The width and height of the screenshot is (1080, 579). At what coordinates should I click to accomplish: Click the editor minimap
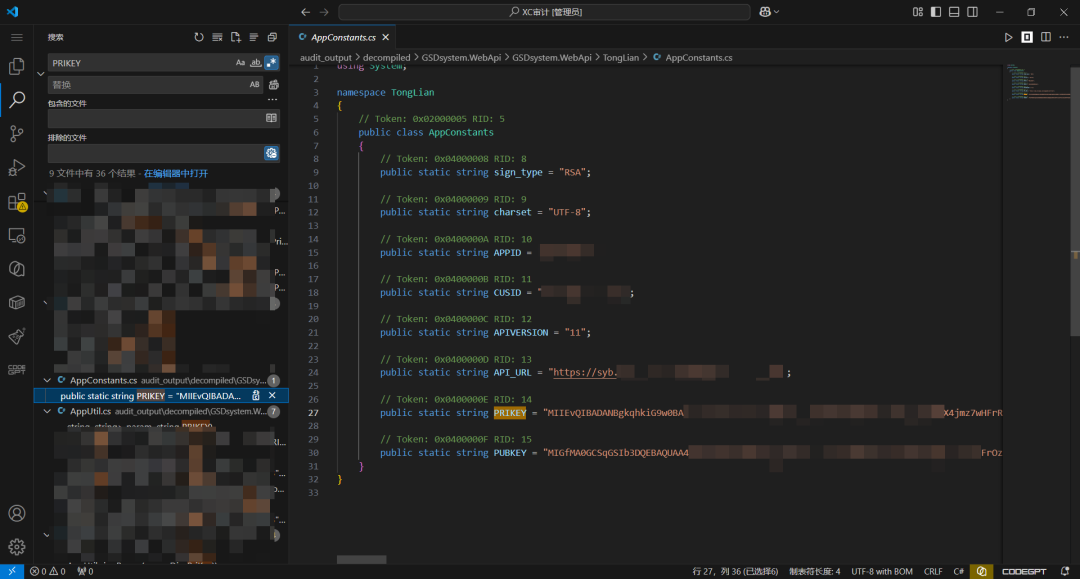click(x=1037, y=81)
